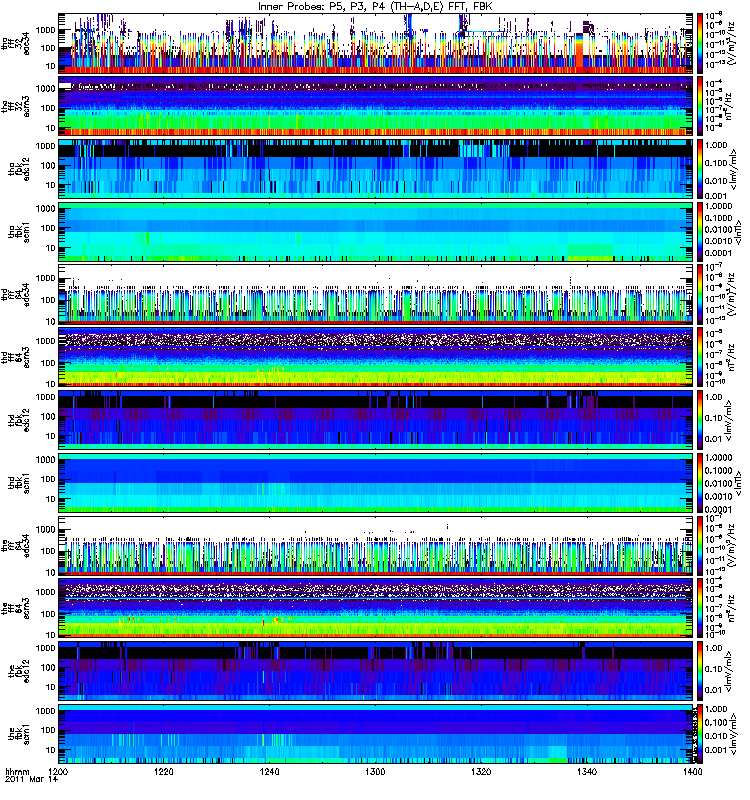This screenshot has width=750, height=800.
Task: Select the the fbk edc12 spectrogram panel
Action: (376, 671)
